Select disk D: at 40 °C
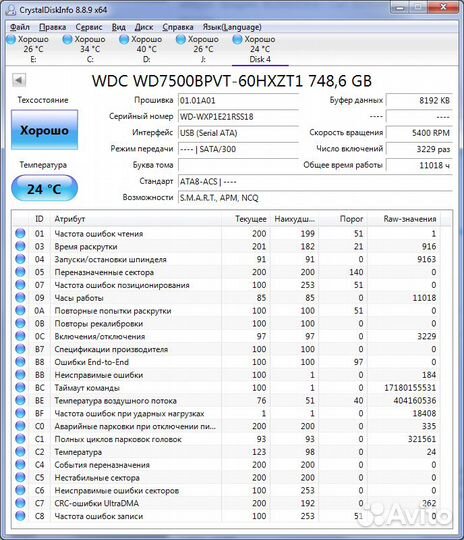 click(141, 49)
